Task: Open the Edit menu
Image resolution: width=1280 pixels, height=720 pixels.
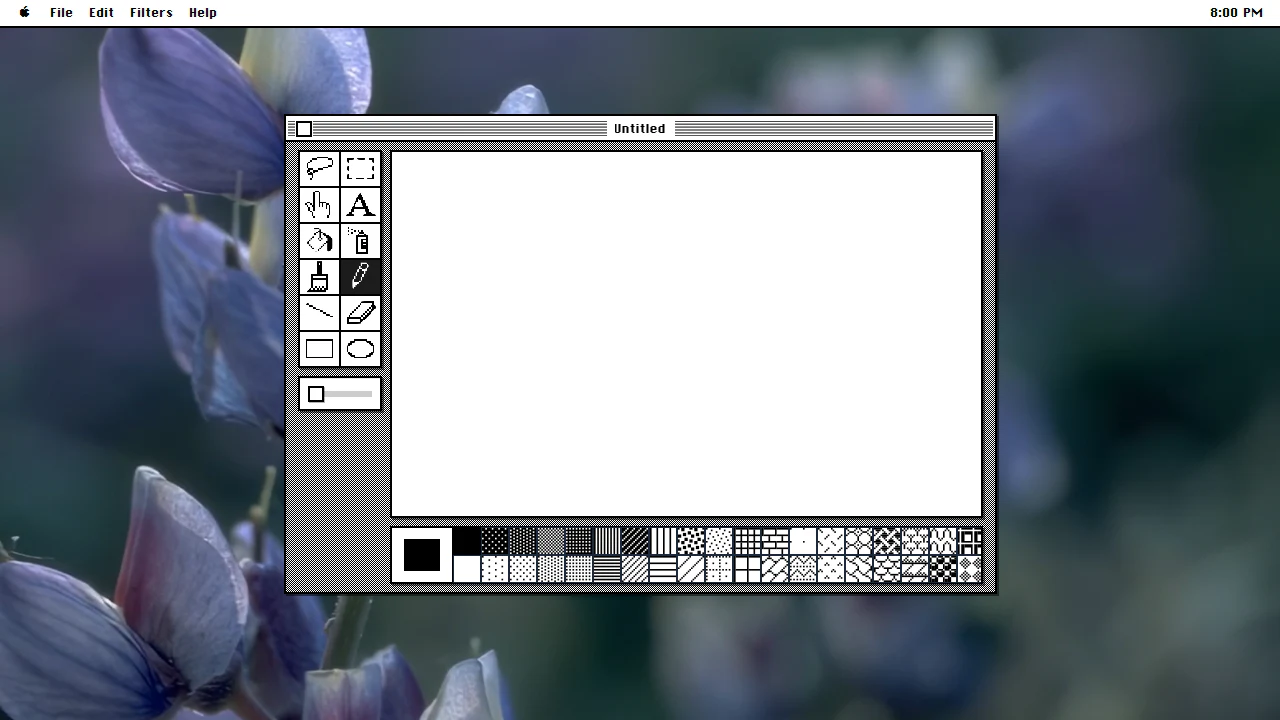Action: 101,13
